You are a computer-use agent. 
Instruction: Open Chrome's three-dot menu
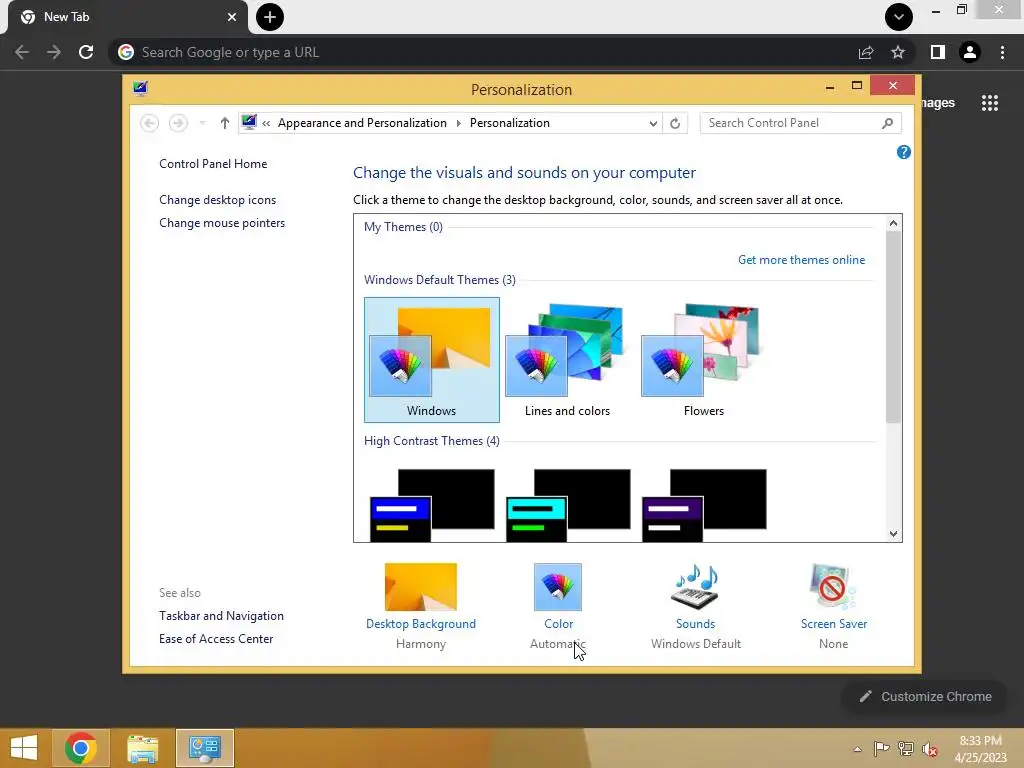[x=1002, y=52]
